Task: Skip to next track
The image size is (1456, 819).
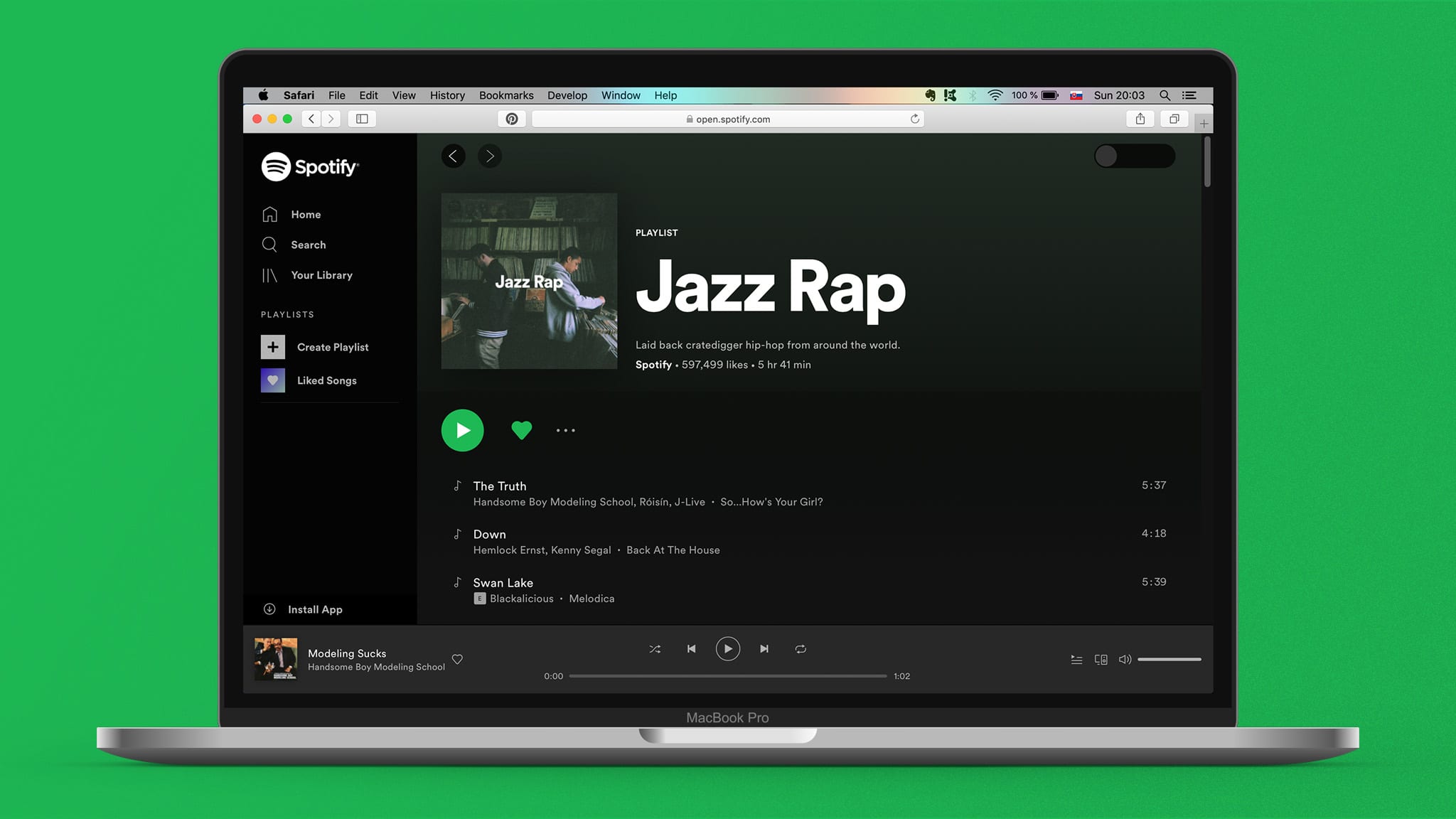Action: point(764,649)
